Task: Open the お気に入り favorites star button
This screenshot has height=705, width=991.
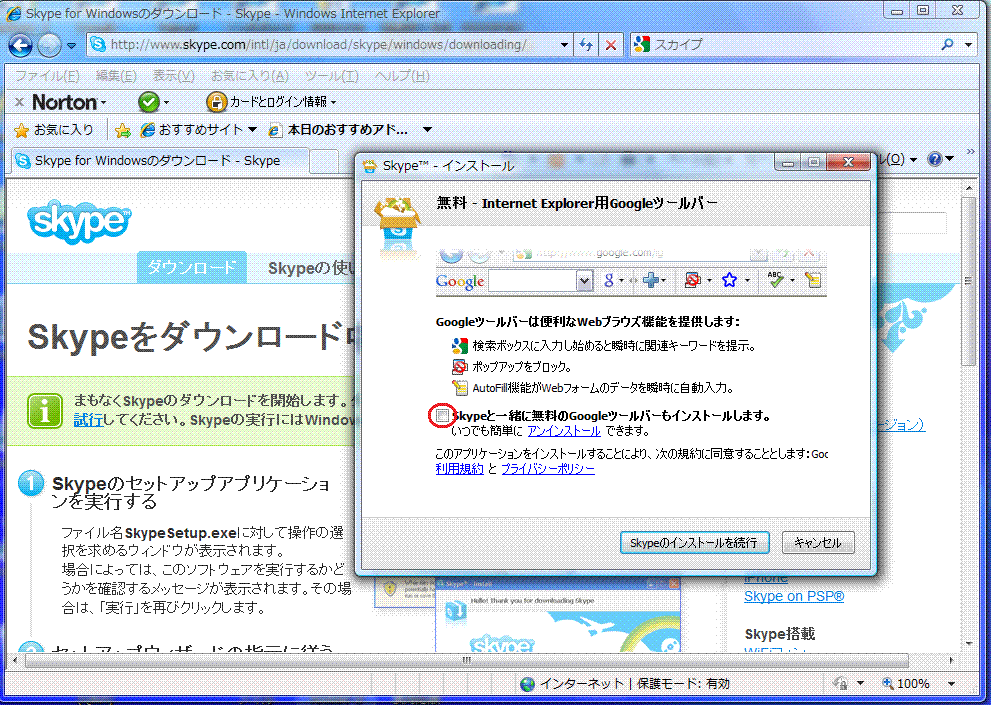Action: [54, 130]
